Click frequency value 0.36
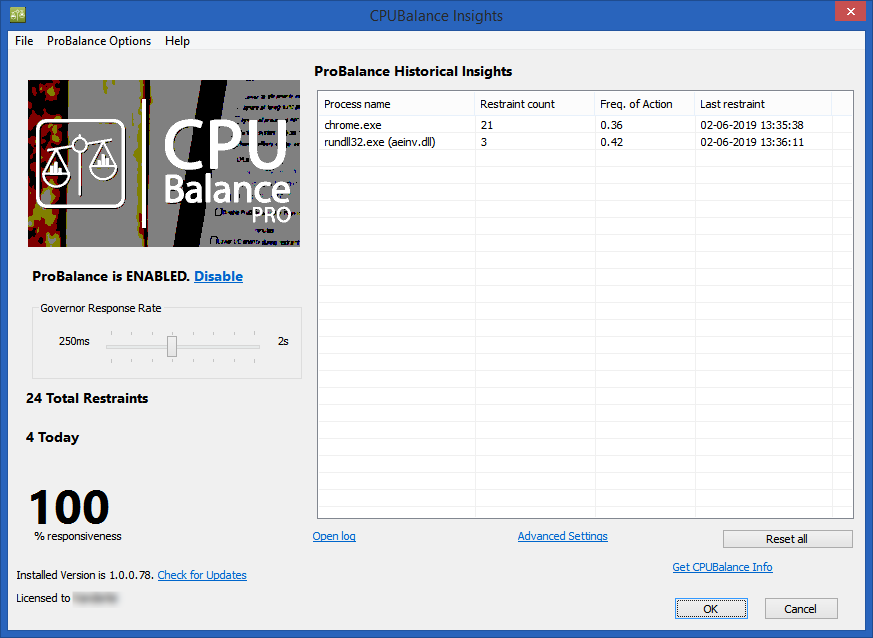The image size is (873, 638). tap(611, 125)
